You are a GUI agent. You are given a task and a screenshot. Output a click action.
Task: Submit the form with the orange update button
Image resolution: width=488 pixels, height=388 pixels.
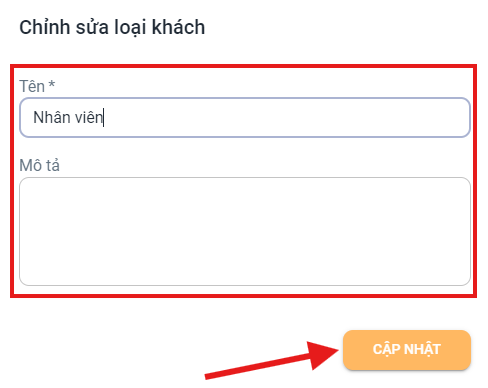(407, 350)
